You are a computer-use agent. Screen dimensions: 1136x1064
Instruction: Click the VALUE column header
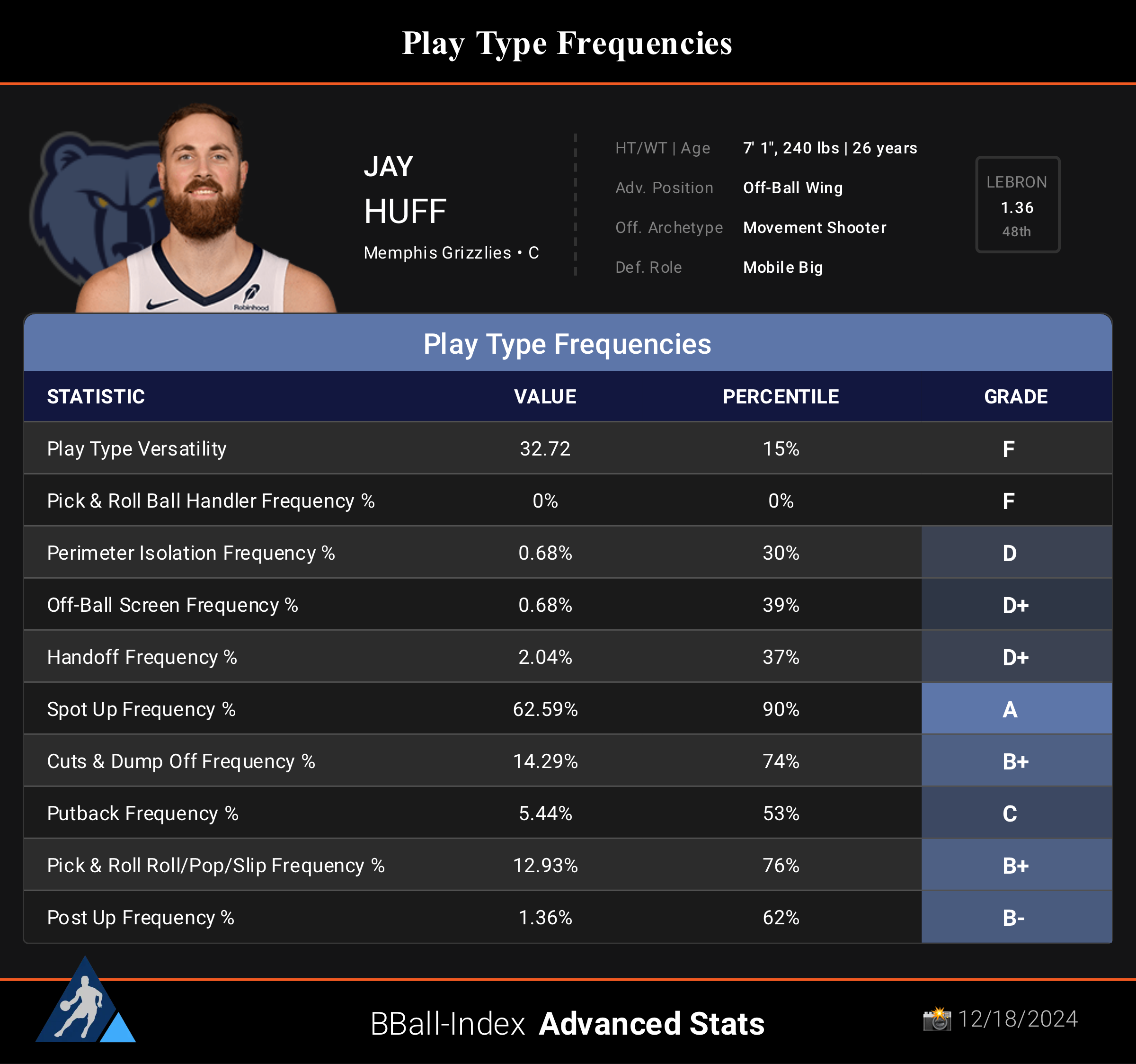click(x=545, y=397)
